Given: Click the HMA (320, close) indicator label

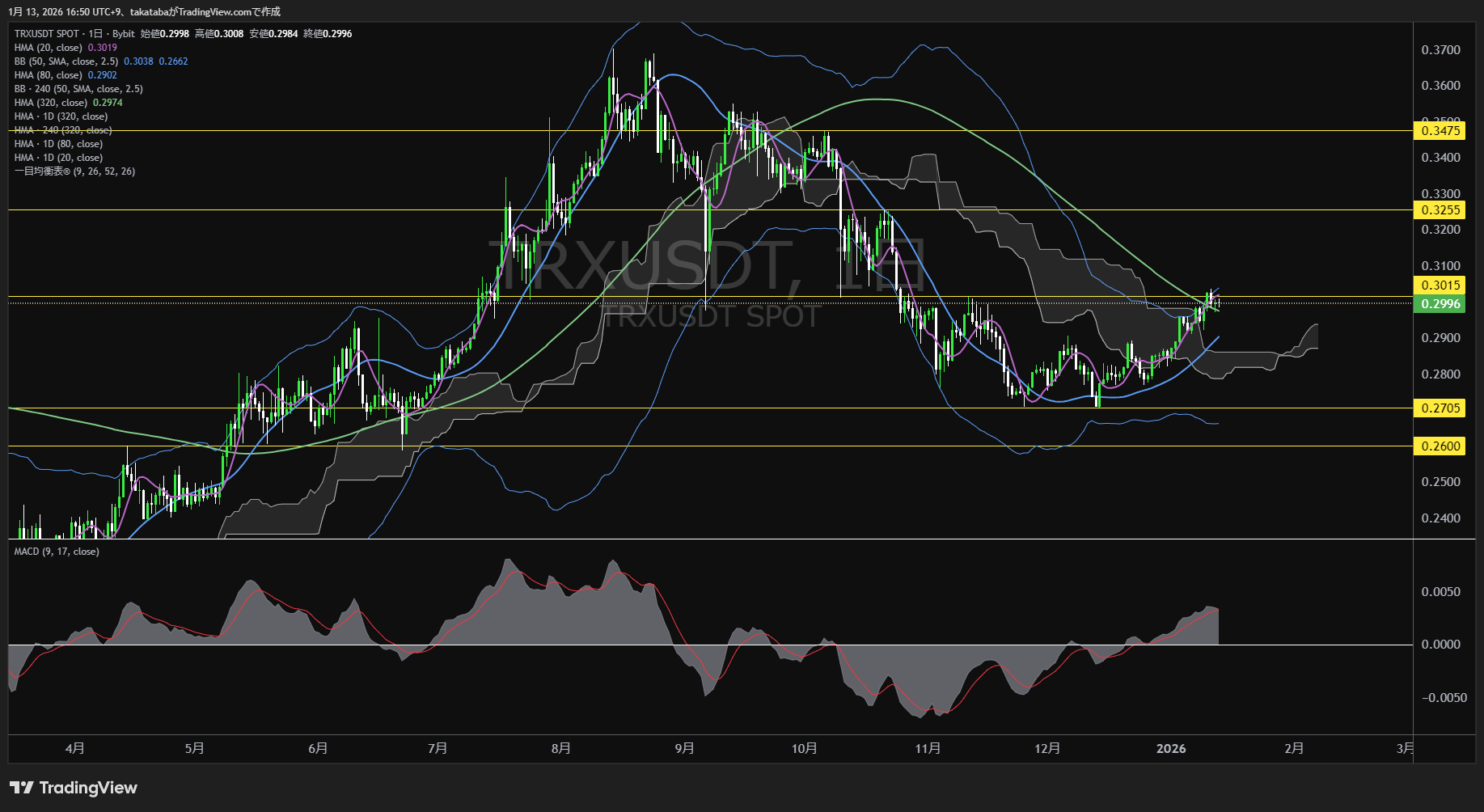Looking at the screenshot, I should tap(51, 103).
